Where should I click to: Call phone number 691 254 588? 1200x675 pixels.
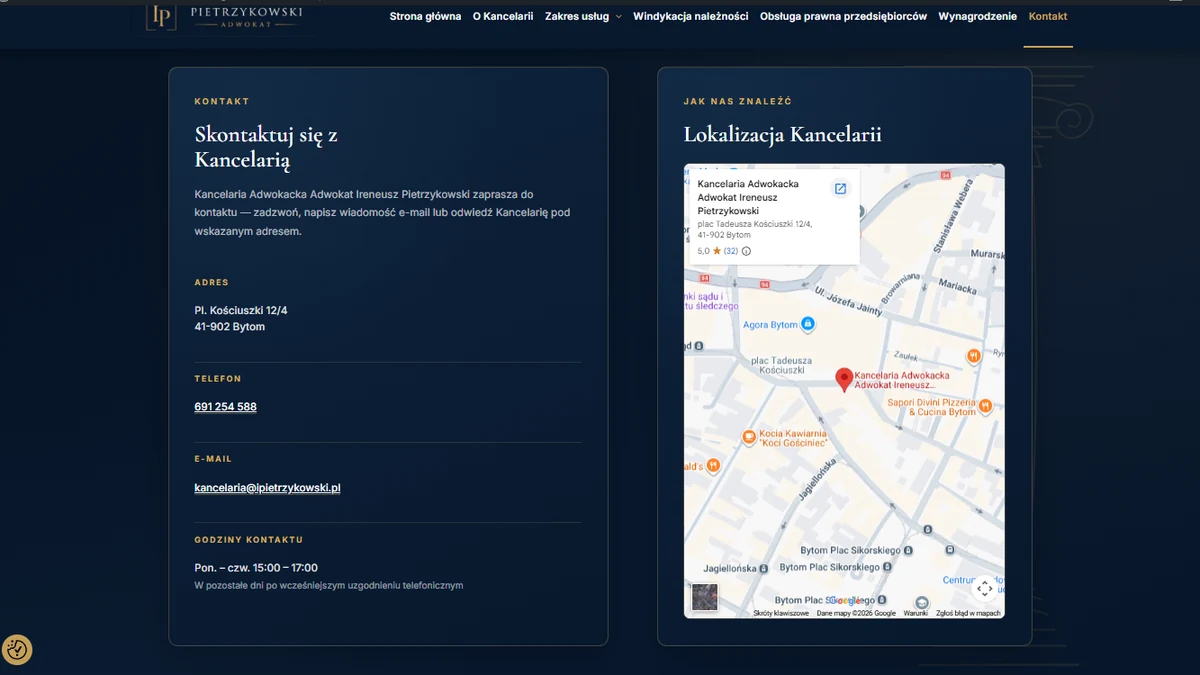tap(225, 407)
